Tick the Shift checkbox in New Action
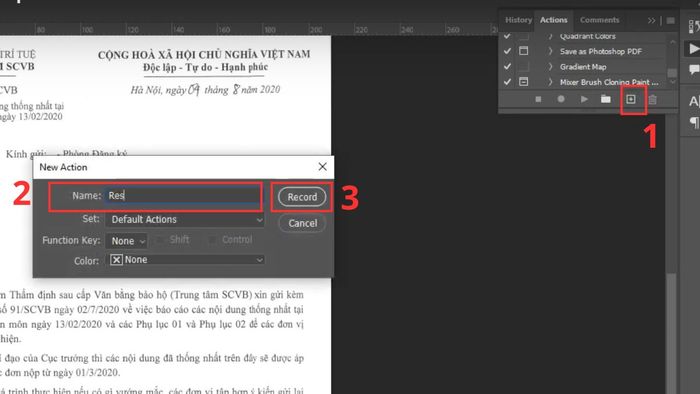The image size is (700, 394). click(159, 240)
